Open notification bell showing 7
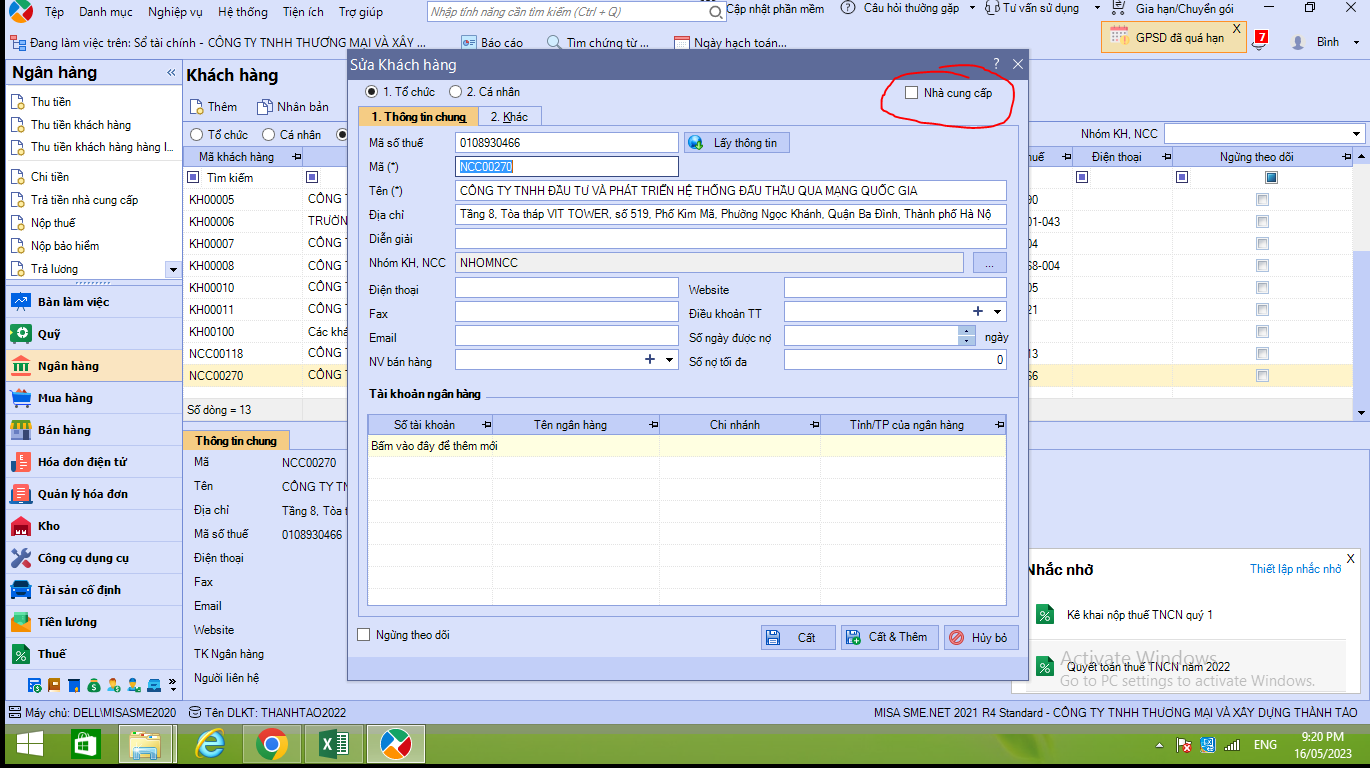1370x768 pixels. pos(1260,41)
